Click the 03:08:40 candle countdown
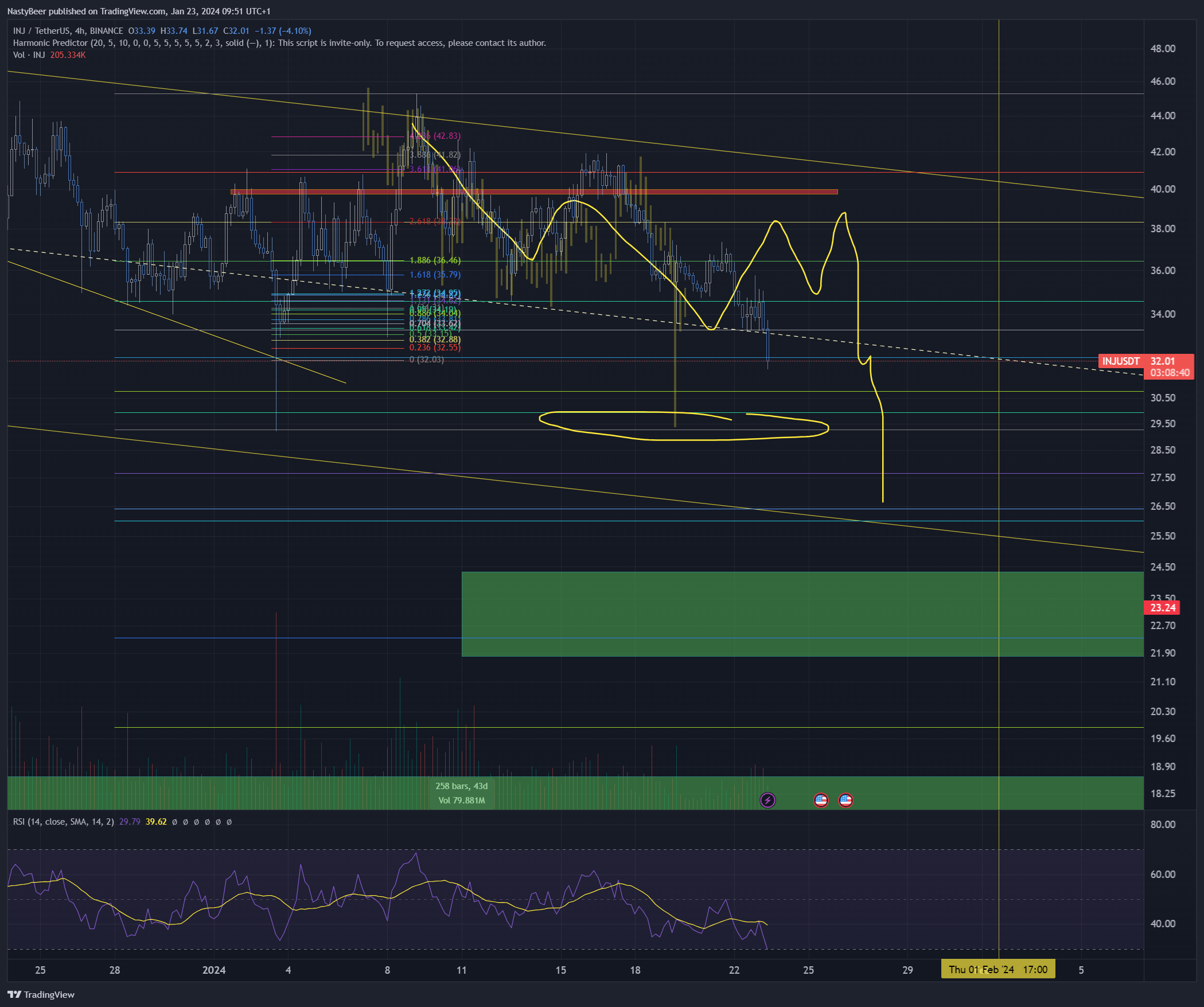Viewport: 1204px width, 1007px height. (x=1170, y=373)
